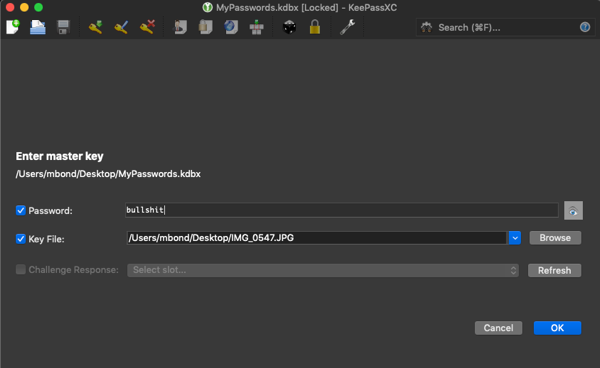The image size is (600, 368).
Task: Confirm master key with OK
Action: point(557,328)
